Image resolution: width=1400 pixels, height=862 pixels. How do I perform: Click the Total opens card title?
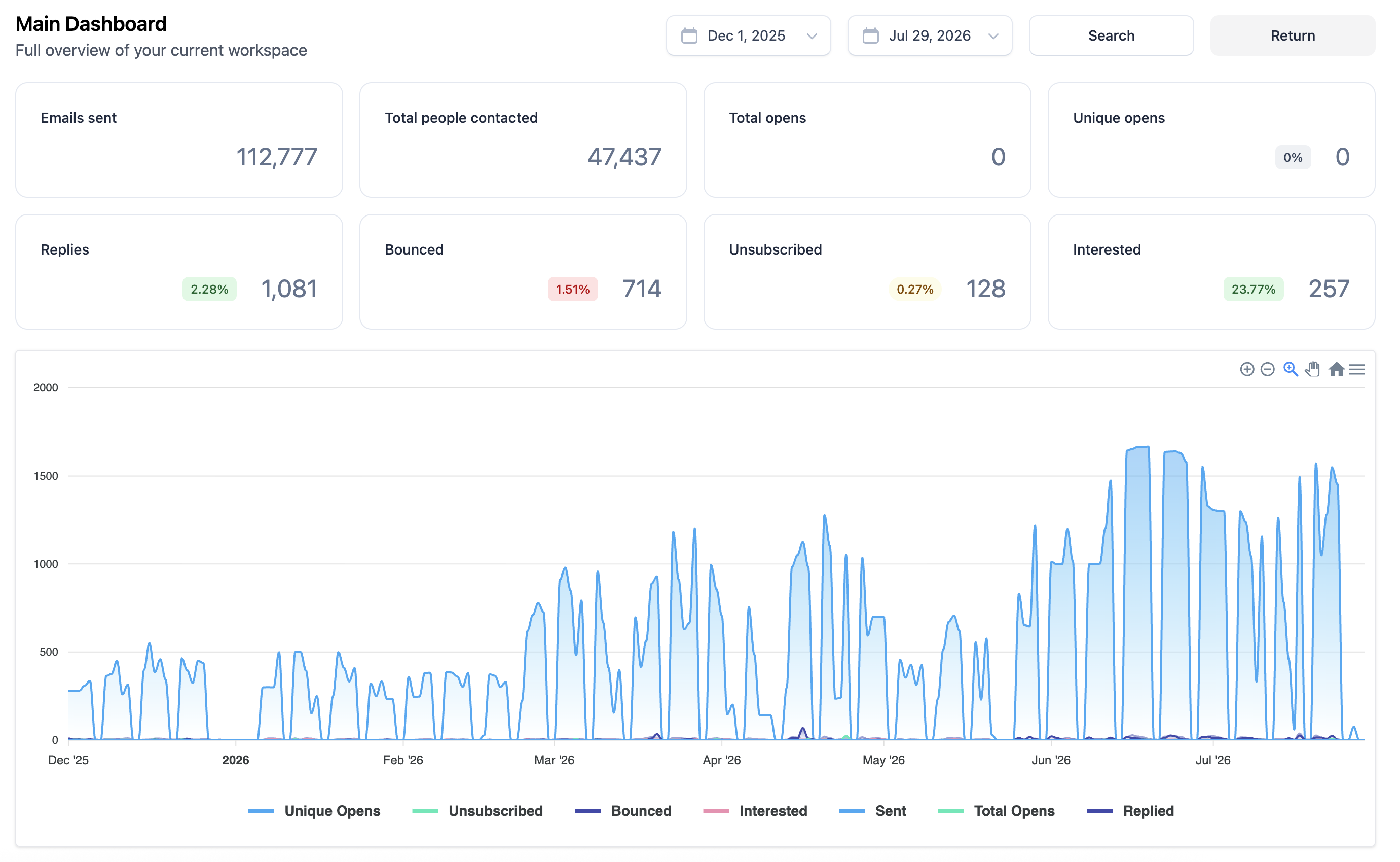[x=767, y=118]
